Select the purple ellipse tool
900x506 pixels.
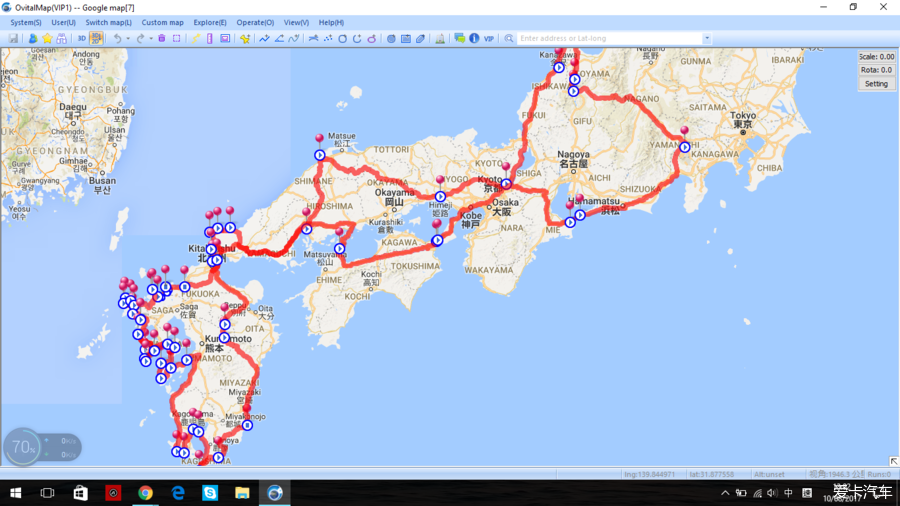[x=372, y=38]
